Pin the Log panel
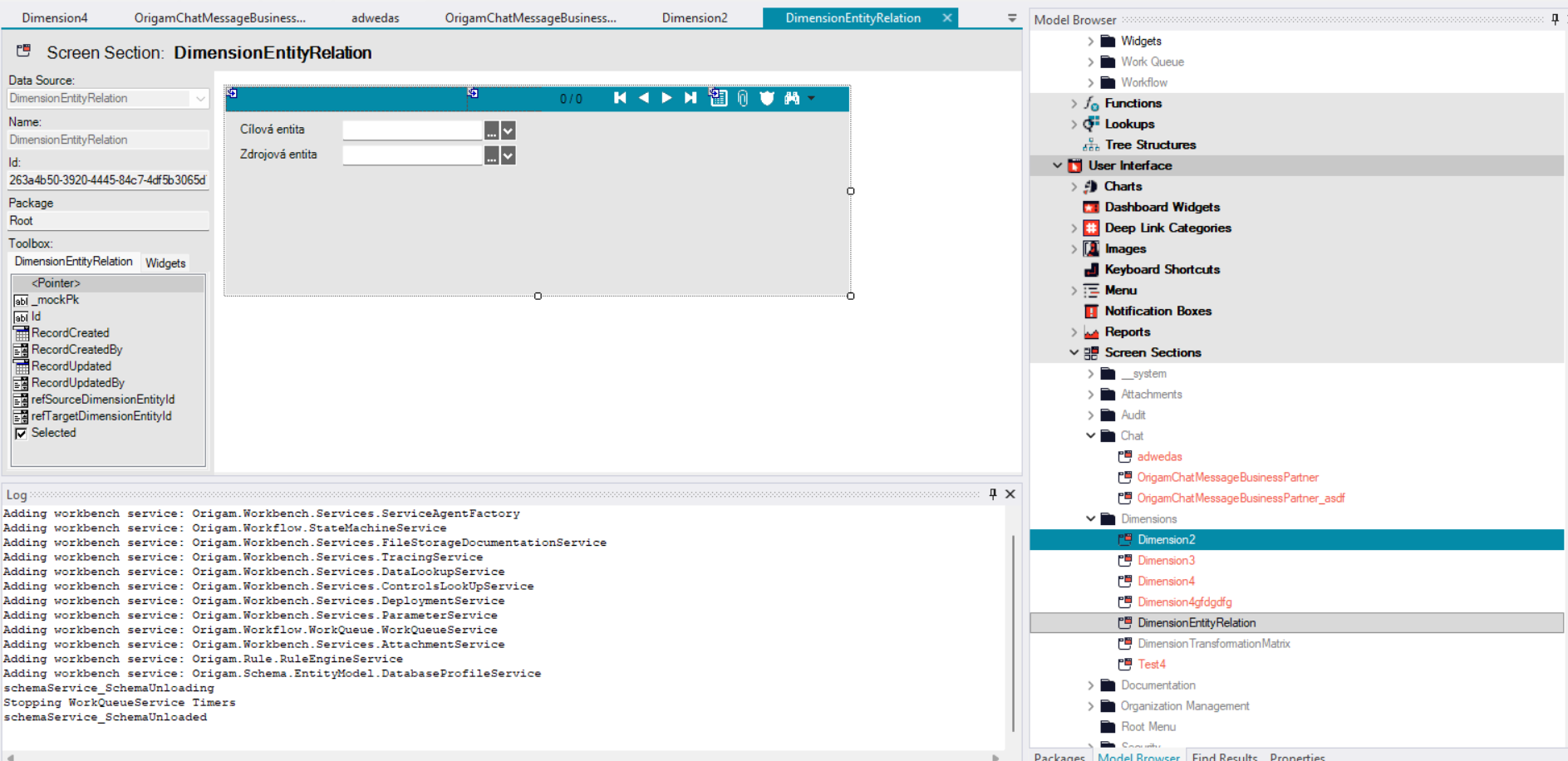1568x761 pixels. [993, 493]
